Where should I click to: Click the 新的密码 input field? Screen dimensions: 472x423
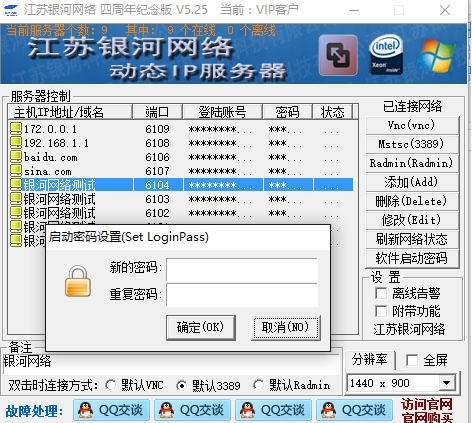[x=242, y=269]
